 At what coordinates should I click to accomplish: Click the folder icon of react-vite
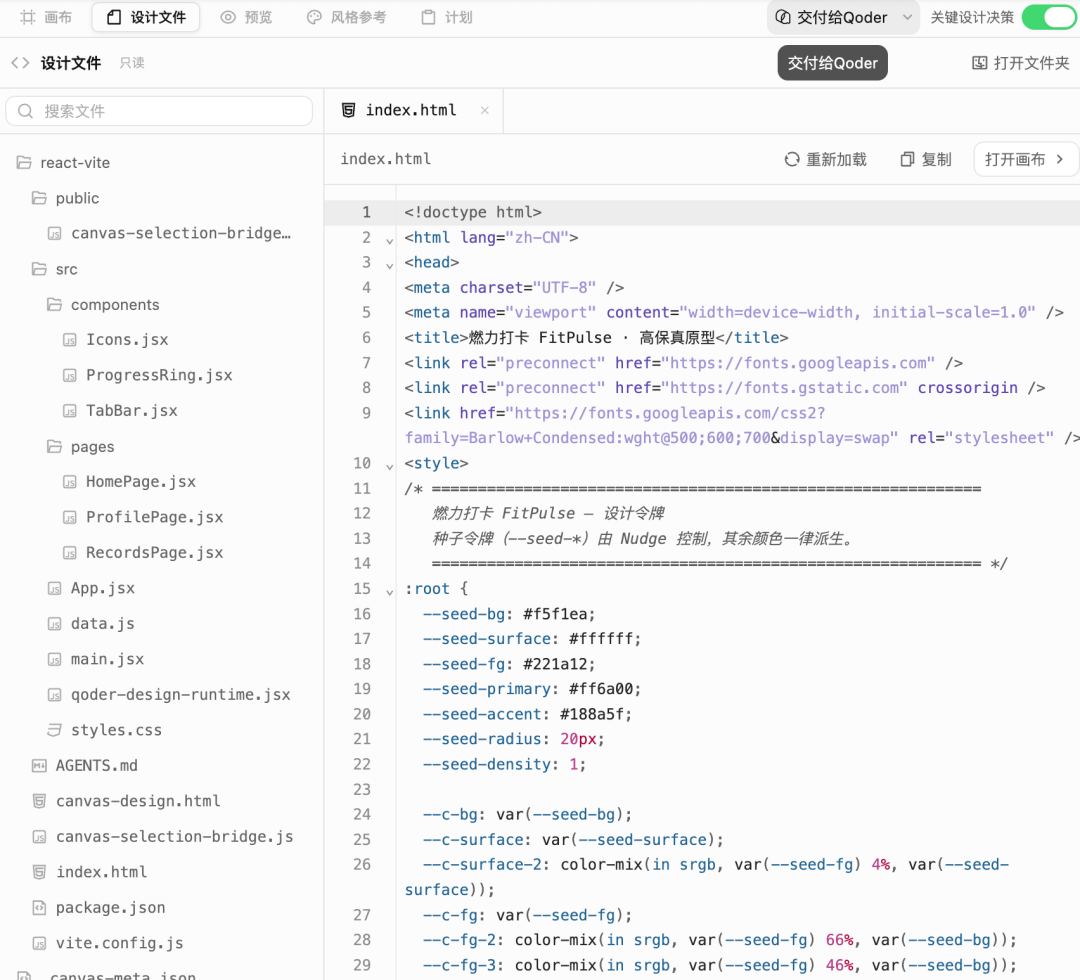(24, 163)
